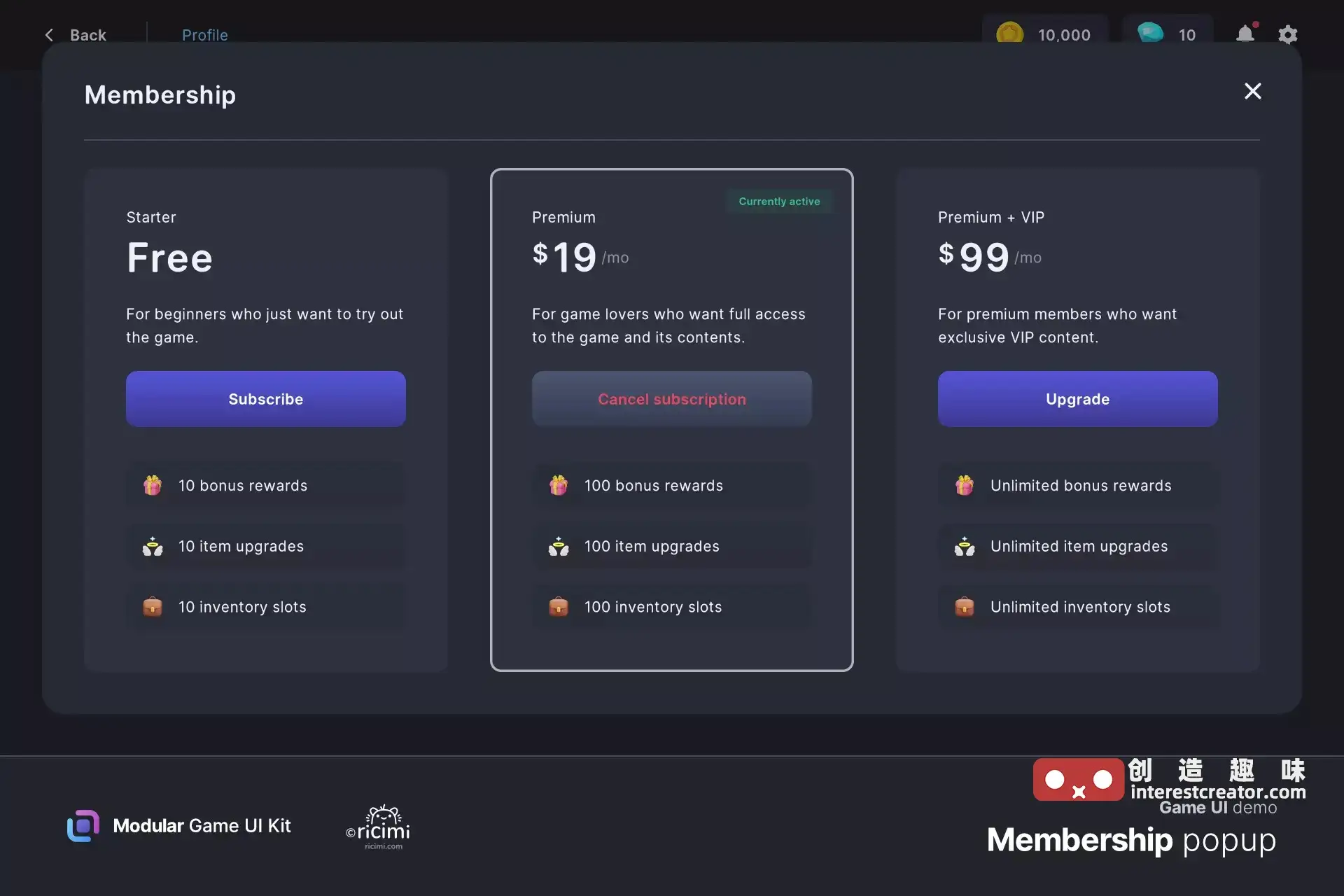The image size is (1344, 896).
Task: Click the briefcase icon for 100 inventory slots
Action: click(x=559, y=606)
